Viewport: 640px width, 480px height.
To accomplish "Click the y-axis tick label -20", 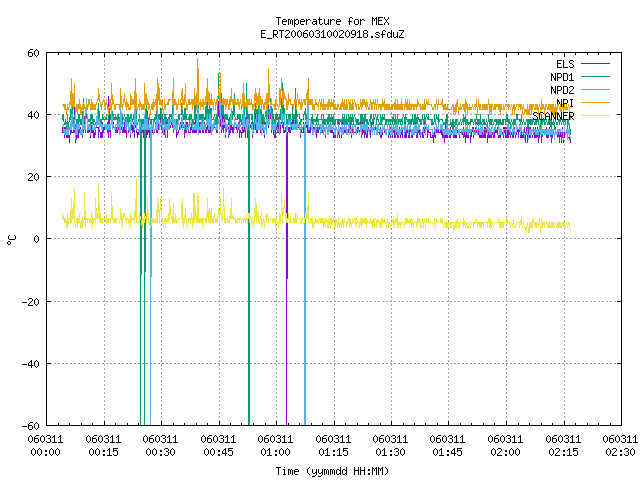I will click(31, 302).
